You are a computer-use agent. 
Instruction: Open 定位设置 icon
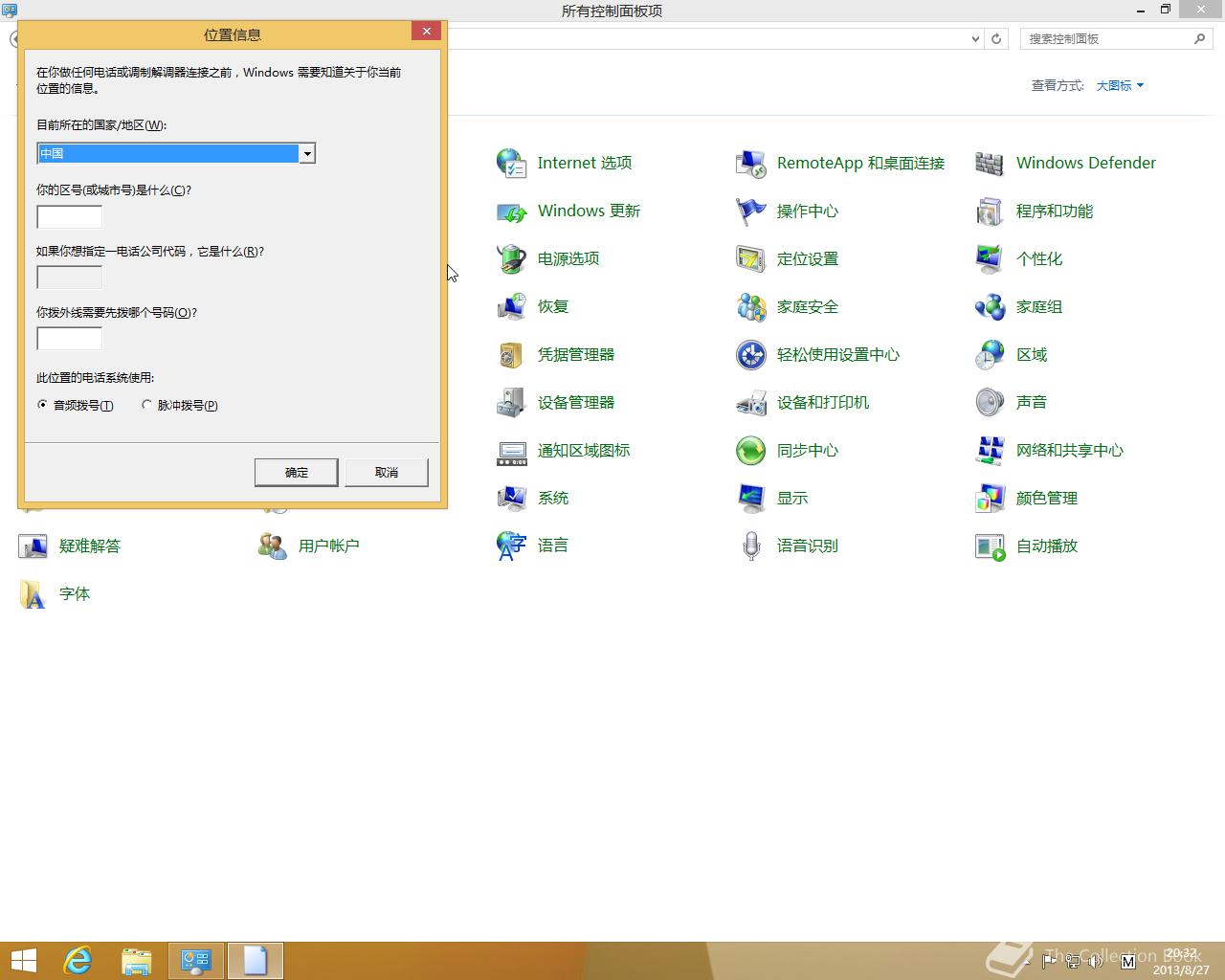(x=751, y=258)
